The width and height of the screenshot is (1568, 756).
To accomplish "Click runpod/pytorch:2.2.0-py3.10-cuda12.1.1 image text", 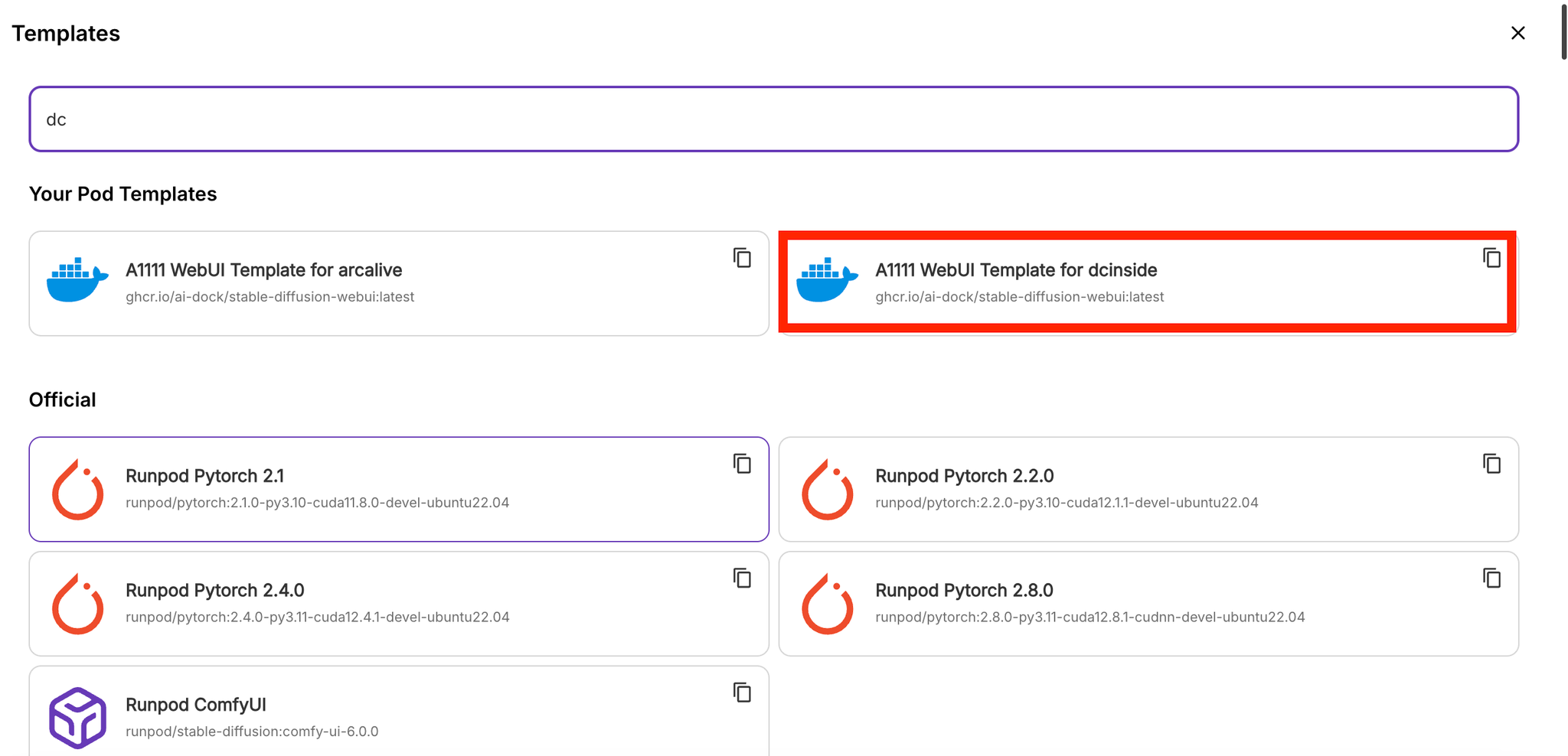I will (1067, 503).
